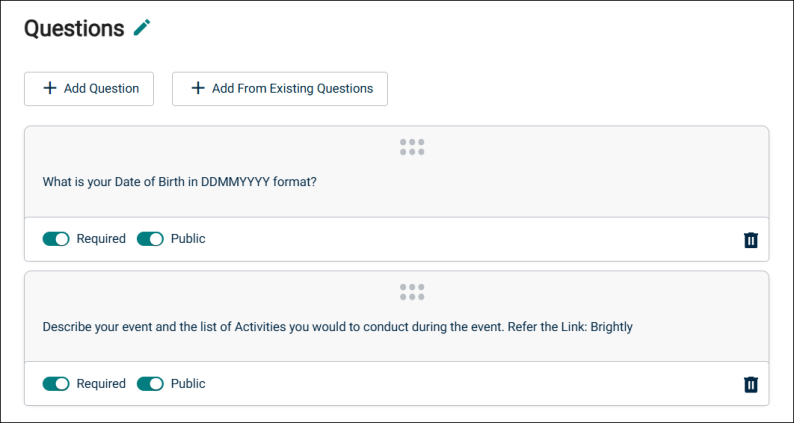This screenshot has width=794, height=423.
Task: Disable Required for the event description question
Action: coord(56,383)
